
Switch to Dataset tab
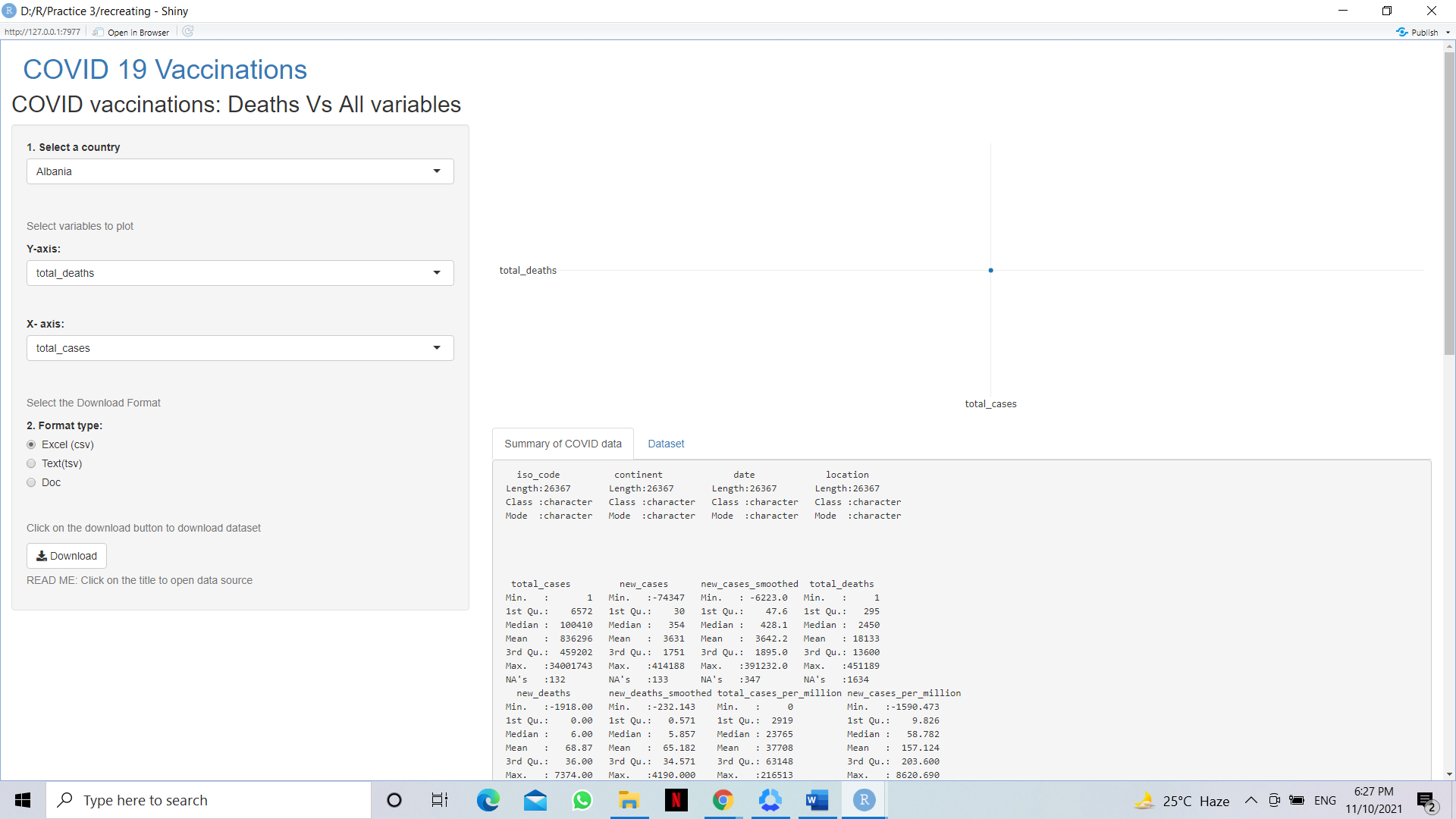665,443
